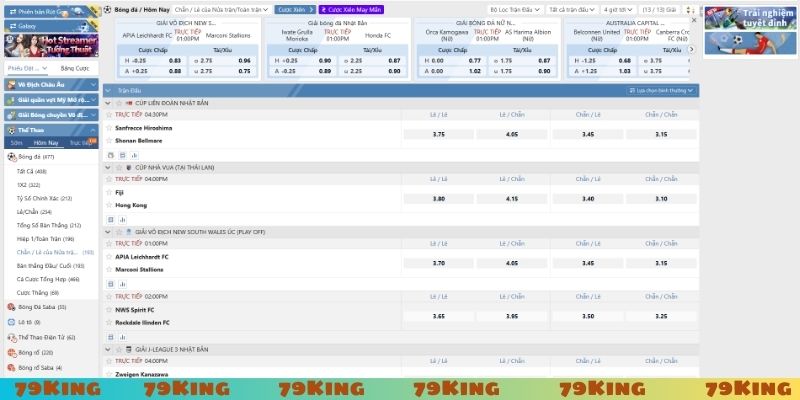Image resolution: width=800 pixels, height=400 pixels.
Task: Open Thể Thao Điện Tử esports icon
Action: [11, 337]
